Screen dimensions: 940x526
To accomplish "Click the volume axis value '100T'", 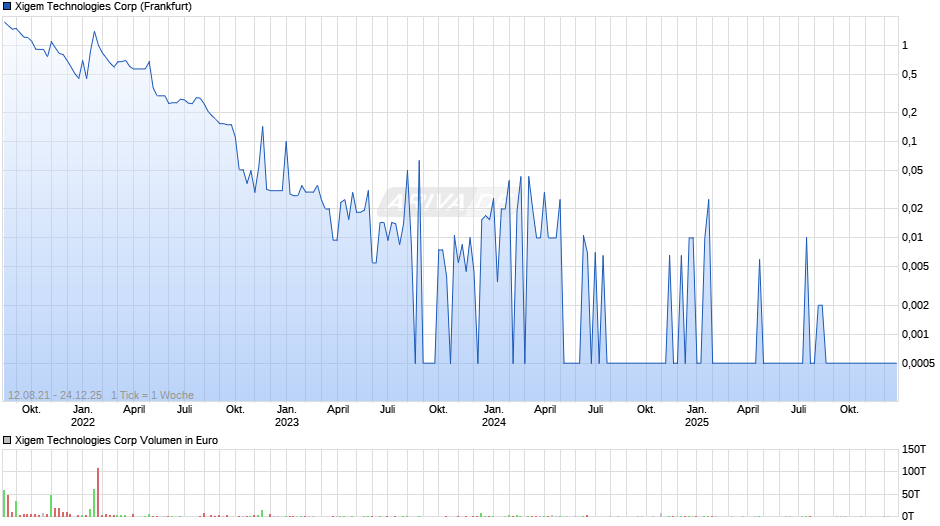I will click(914, 471).
